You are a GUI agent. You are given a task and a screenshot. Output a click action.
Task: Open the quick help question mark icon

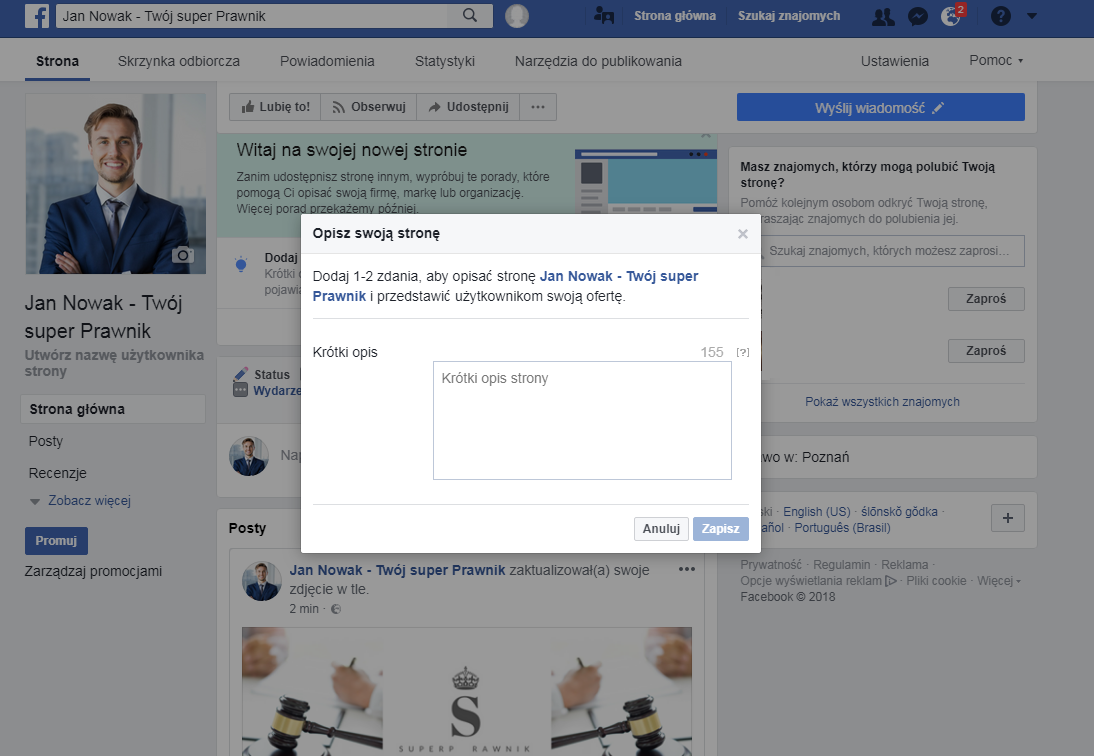click(x=1001, y=16)
